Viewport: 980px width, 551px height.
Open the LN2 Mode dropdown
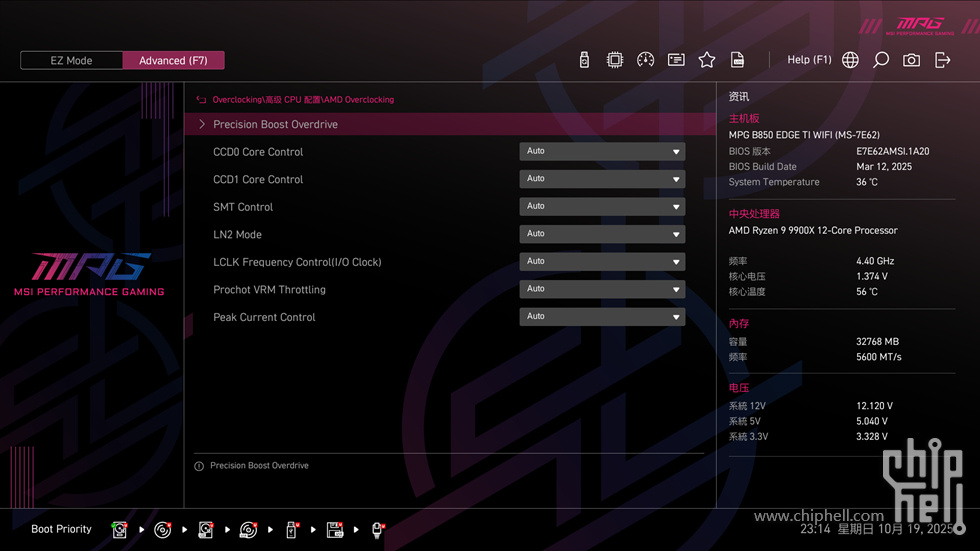tap(602, 234)
